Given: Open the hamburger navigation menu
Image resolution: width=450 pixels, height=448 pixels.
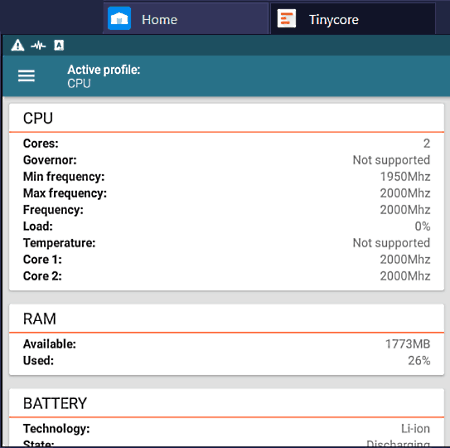Looking at the screenshot, I should (26, 76).
